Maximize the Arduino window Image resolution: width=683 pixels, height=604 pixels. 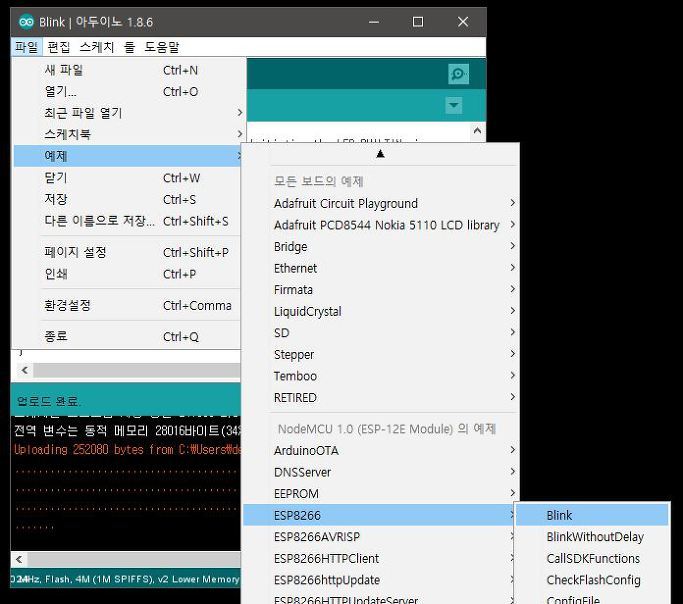click(418, 22)
